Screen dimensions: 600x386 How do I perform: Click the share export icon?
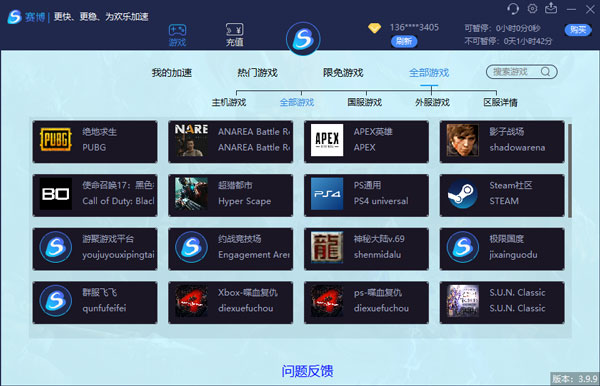pos(551,8)
